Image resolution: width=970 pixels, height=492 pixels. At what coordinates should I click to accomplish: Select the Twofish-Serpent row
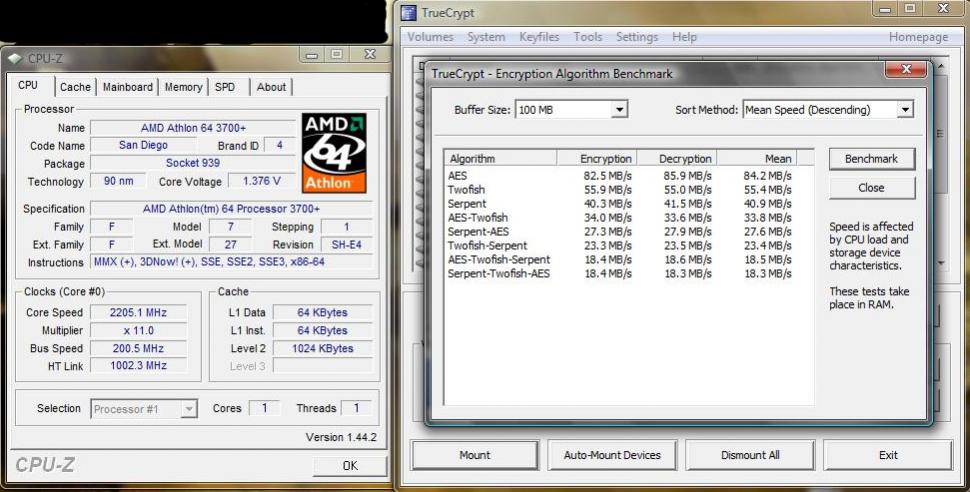click(619, 245)
